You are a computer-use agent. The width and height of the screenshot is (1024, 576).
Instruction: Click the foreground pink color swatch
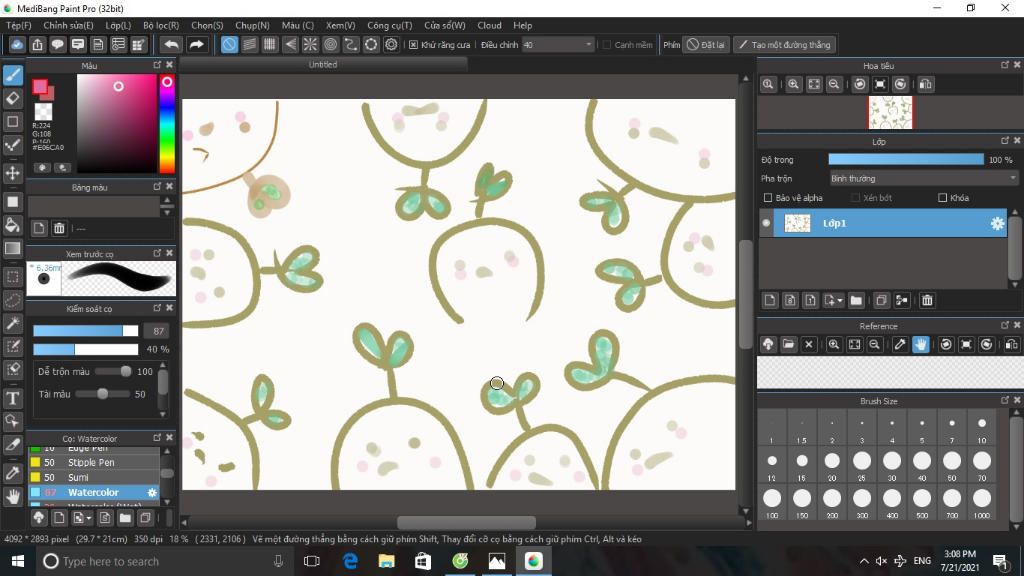tap(40, 86)
